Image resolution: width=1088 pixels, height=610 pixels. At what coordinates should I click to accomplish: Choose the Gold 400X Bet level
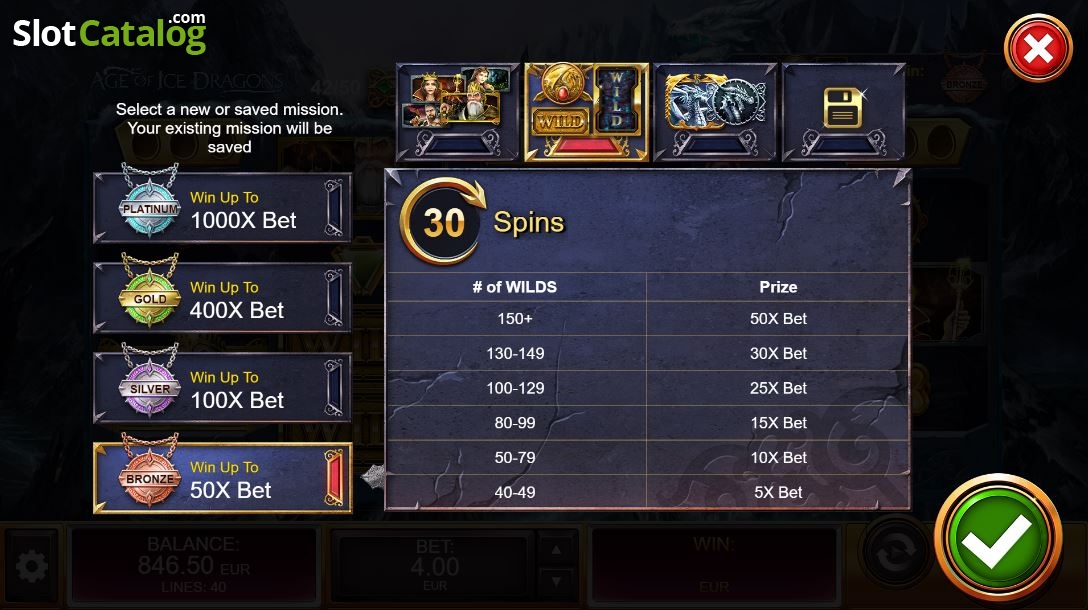[x=222, y=298]
